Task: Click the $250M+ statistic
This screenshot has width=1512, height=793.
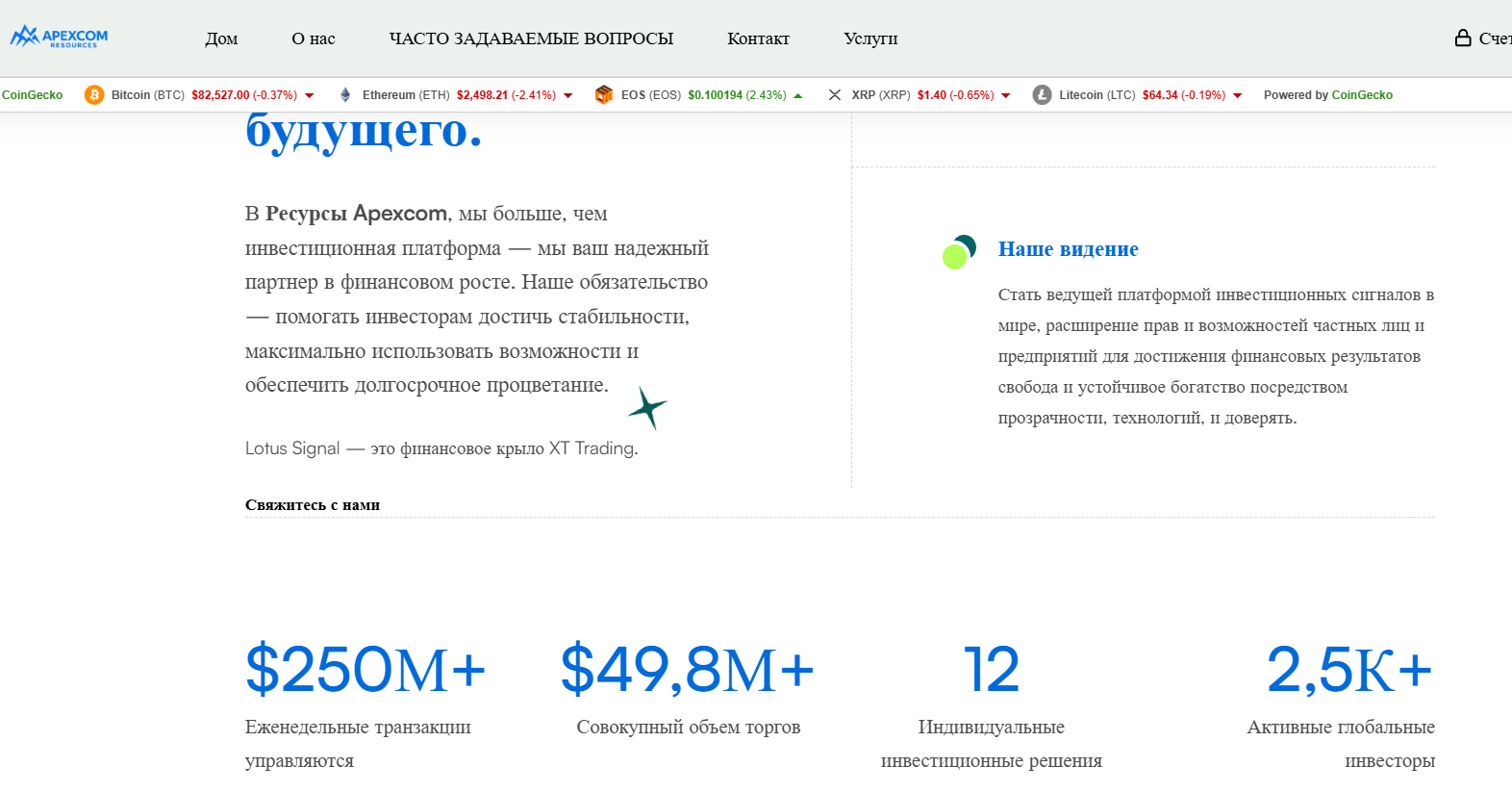Action: (x=365, y=669)
